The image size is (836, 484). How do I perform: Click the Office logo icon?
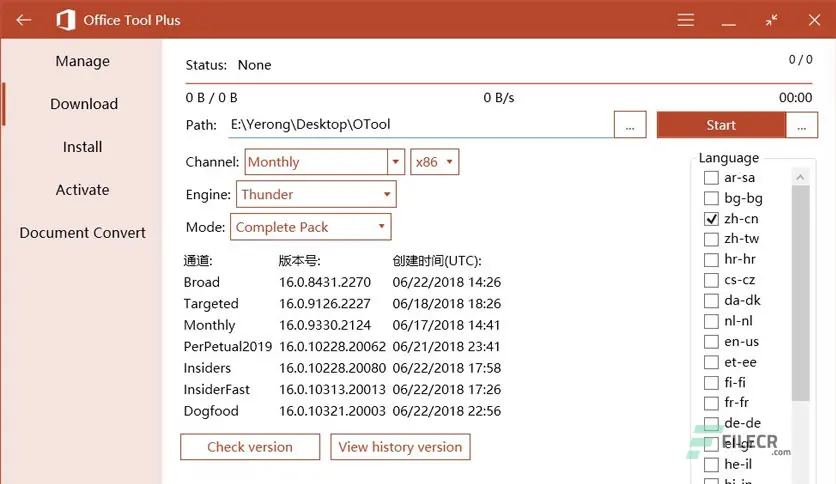pos(66,20)
